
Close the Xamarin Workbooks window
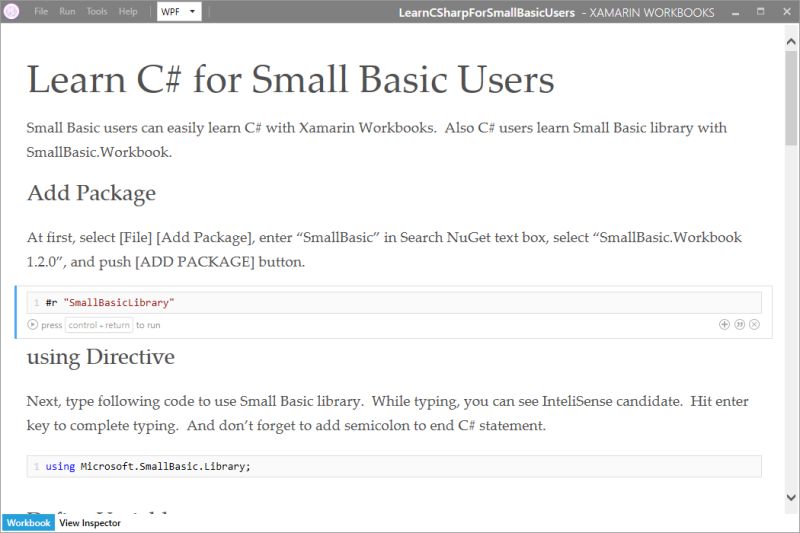tap(787, 12)
